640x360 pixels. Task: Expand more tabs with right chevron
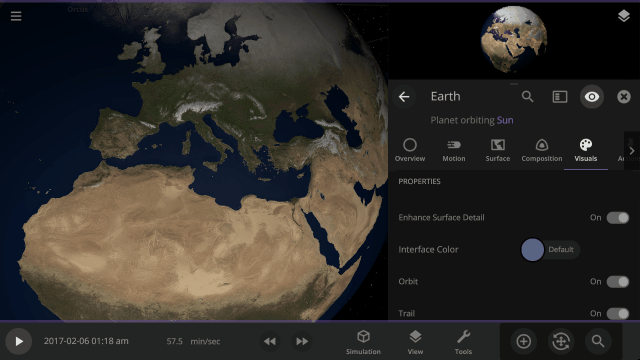(x=631, y=151)
